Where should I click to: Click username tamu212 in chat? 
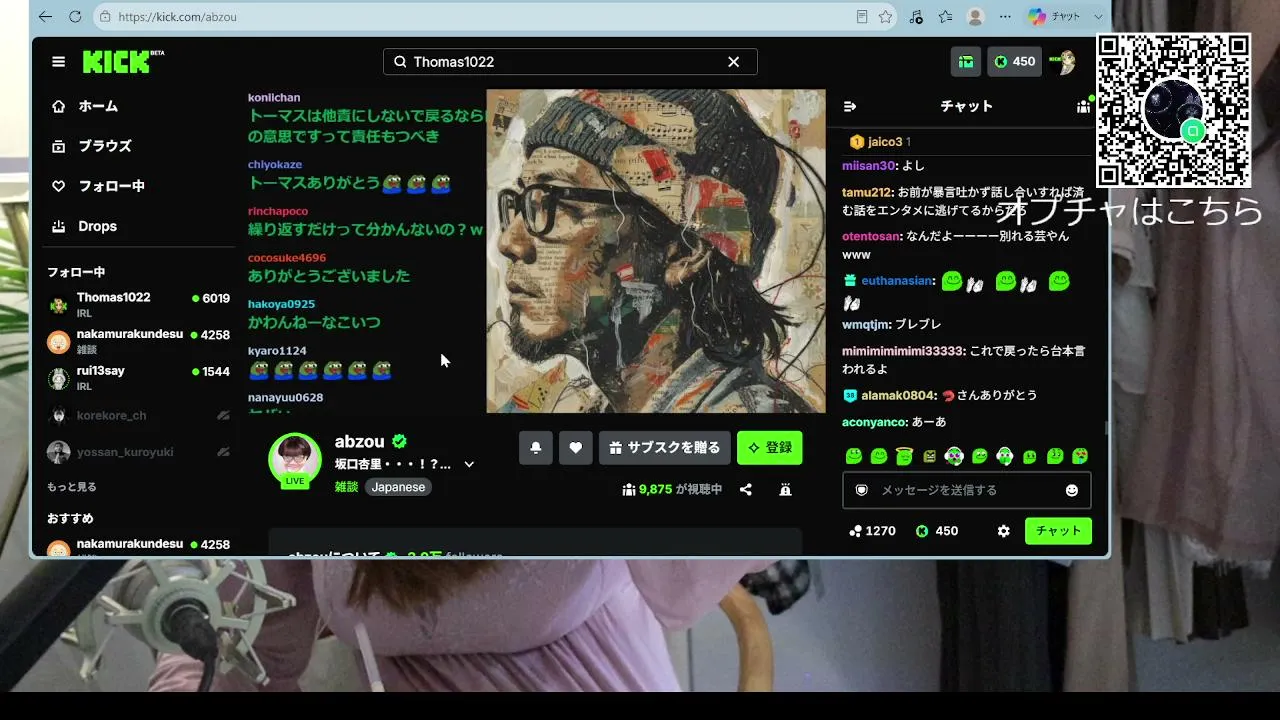click(867, 192)
